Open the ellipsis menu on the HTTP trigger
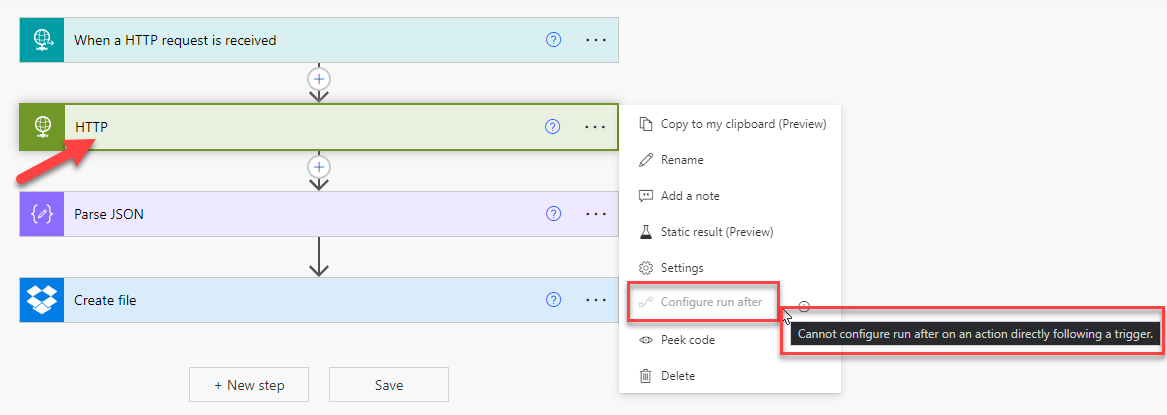 tap(596, 40)
